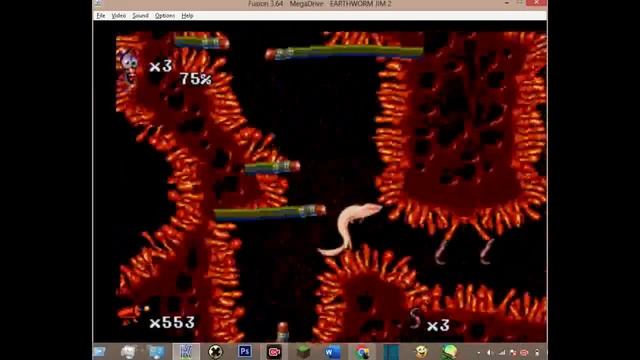Click the green bubbles taskbar icon

pyautogui.click(x=449, y=351)
